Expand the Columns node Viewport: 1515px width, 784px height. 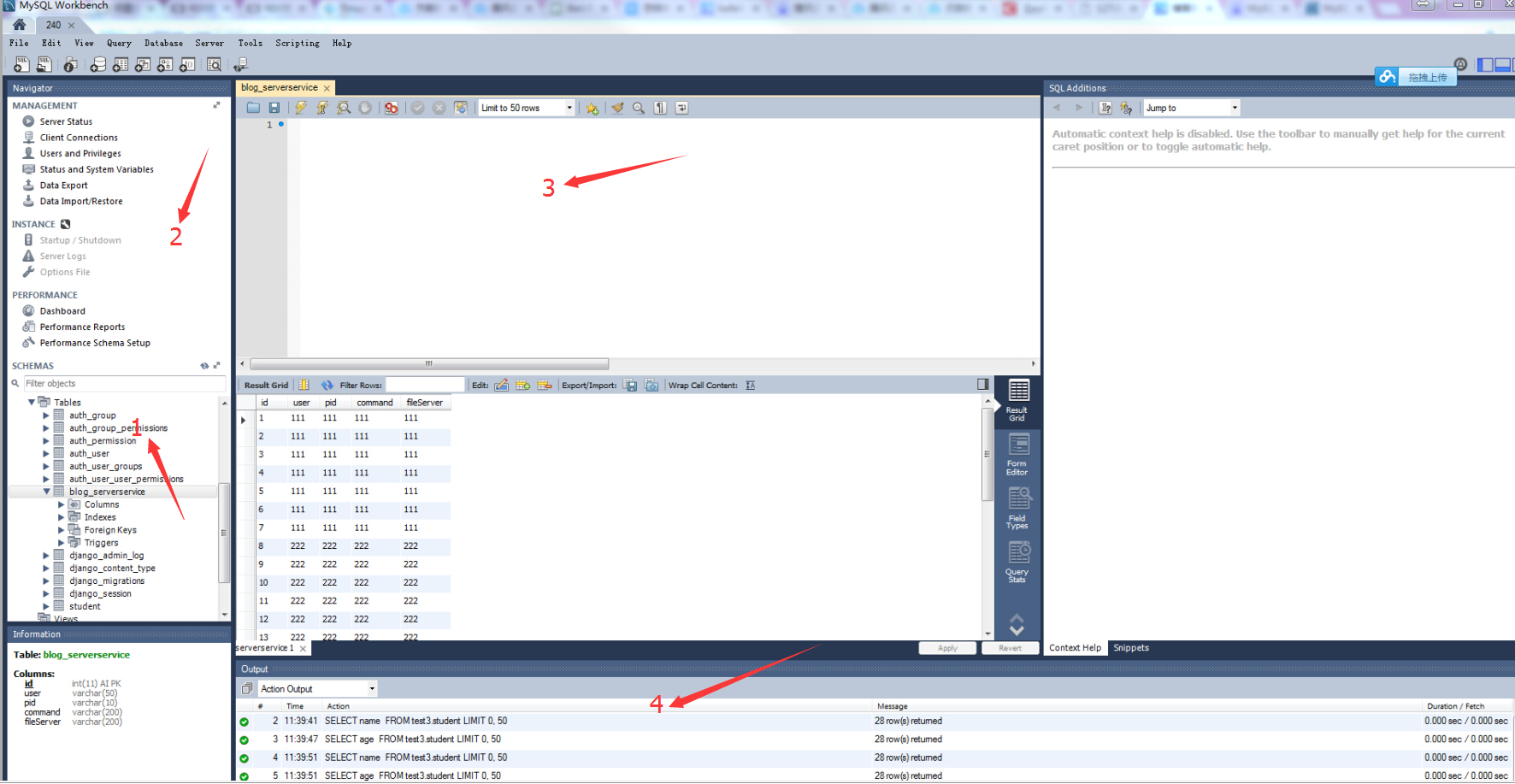(x=61, y=504)
